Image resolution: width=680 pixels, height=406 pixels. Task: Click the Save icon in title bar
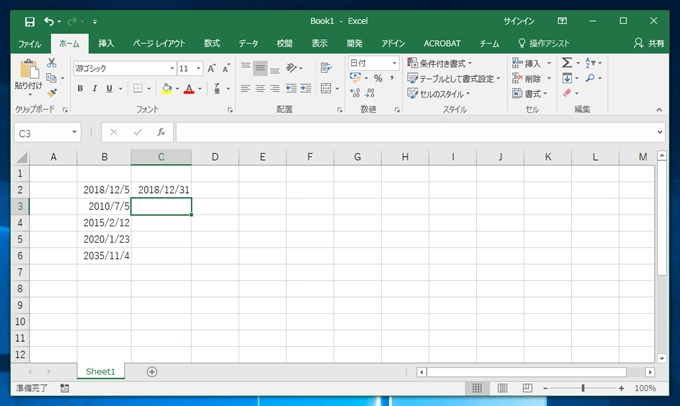pos(29,21)
